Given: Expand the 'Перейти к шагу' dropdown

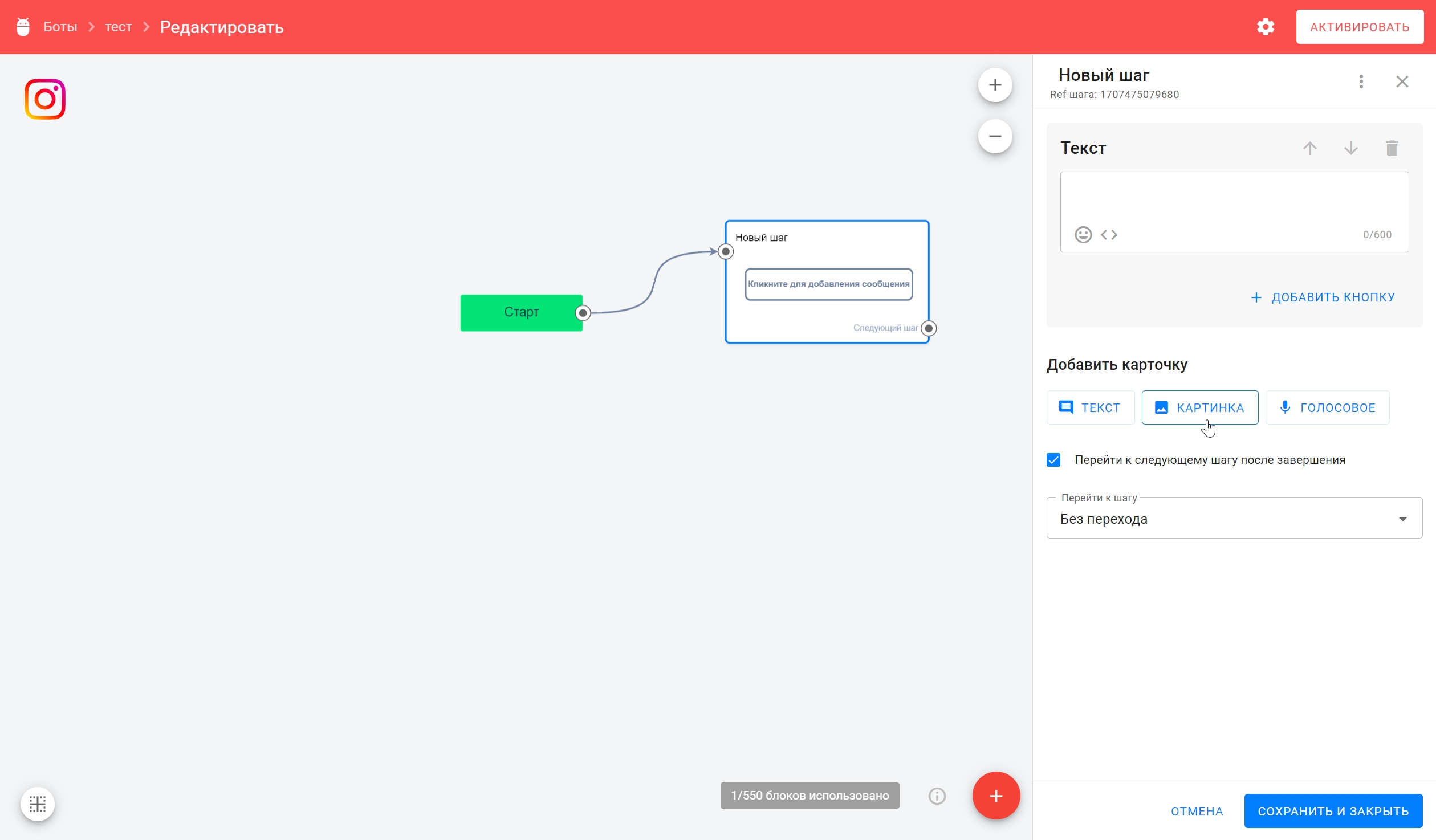Looking at the screenshot, I should click(1234, 519).
